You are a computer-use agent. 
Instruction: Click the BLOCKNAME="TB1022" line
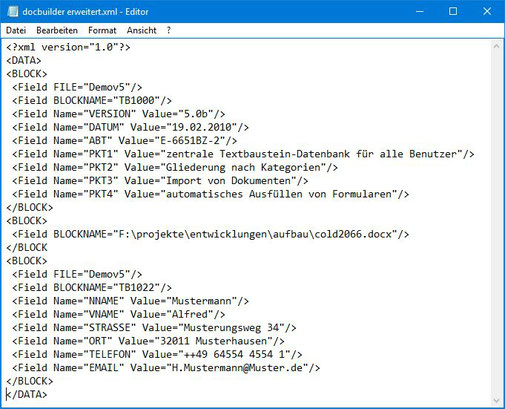92,288
